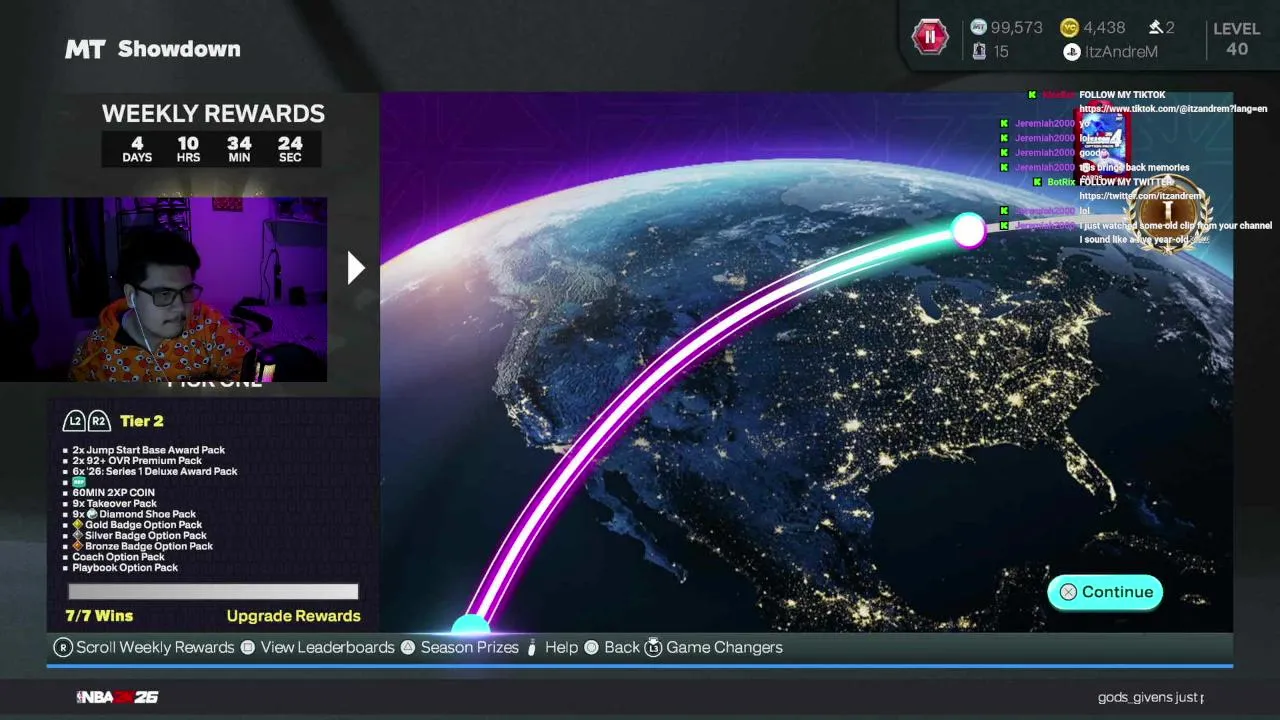
Task: Click the circle button Back icon
Action: pos(591,647)
